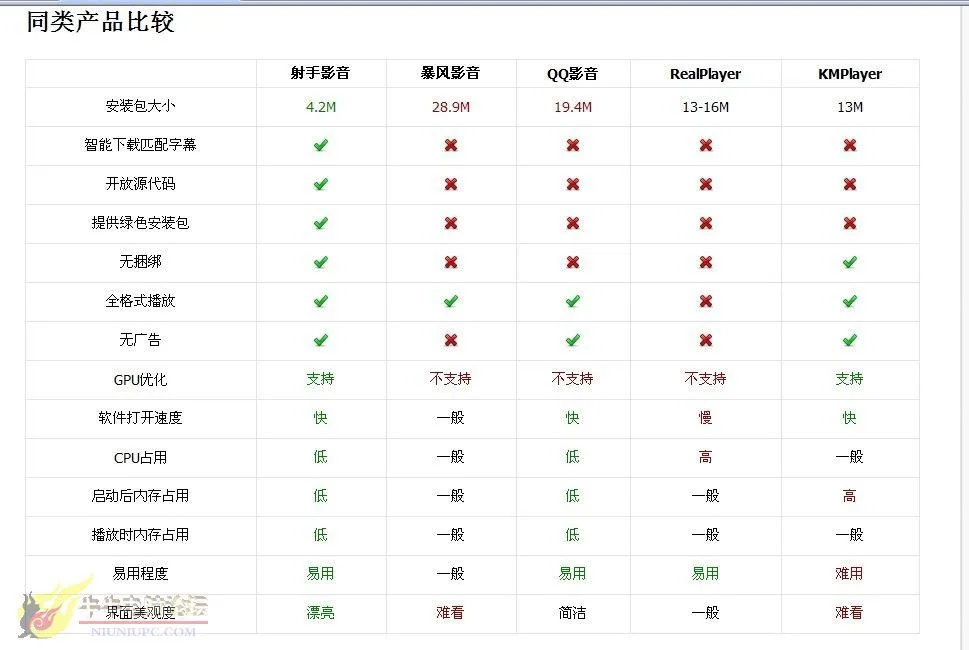The height and width of the screenshot is (650, 969).
Task: Click the red cross under RealPlayer for 无广告
Action: point(704,340)
